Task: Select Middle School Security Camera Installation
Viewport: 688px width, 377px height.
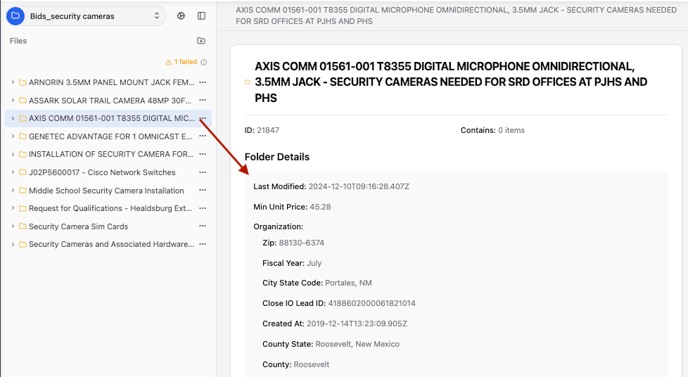Action: (106, 190)
